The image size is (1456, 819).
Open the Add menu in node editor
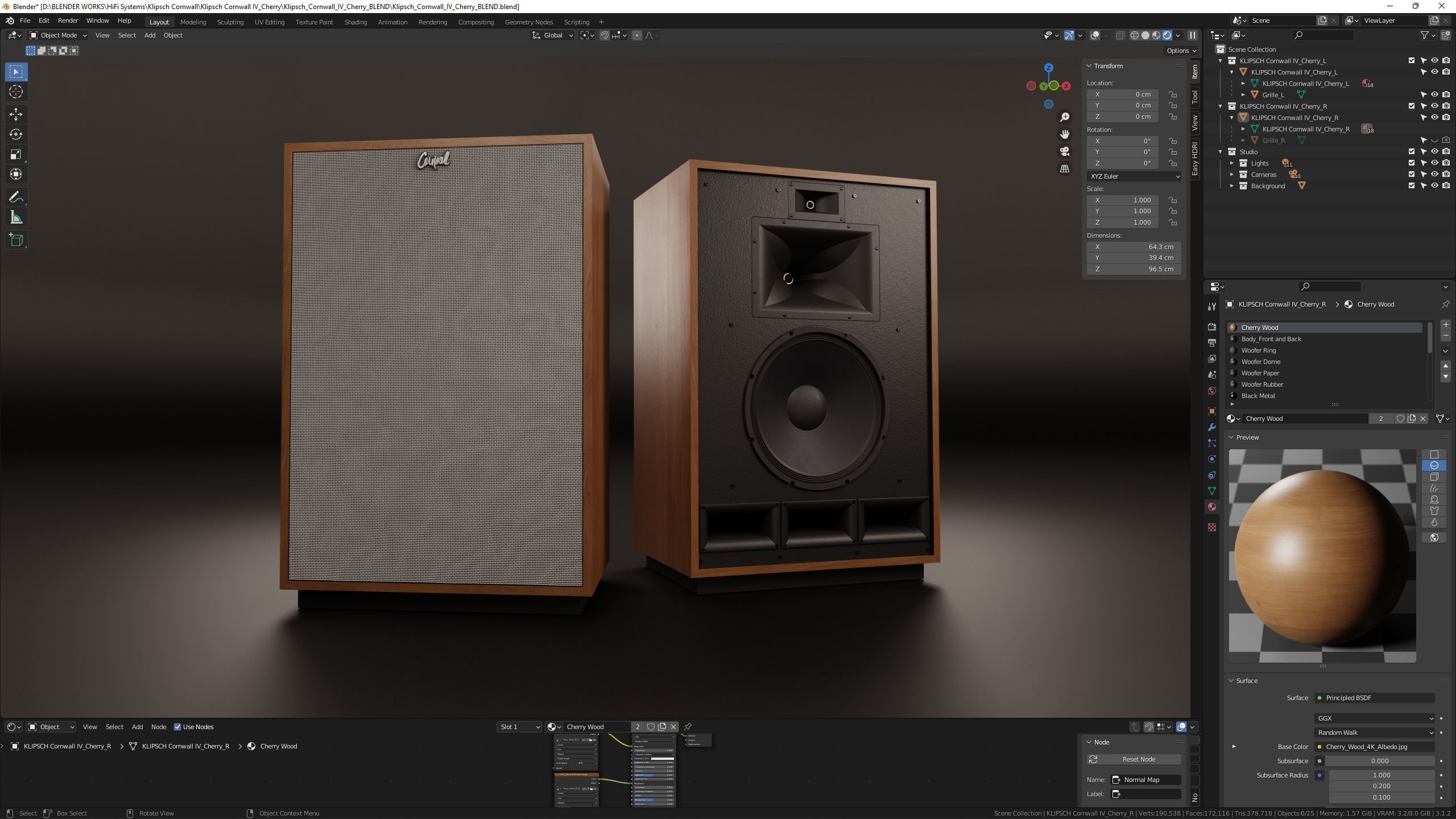137,727
